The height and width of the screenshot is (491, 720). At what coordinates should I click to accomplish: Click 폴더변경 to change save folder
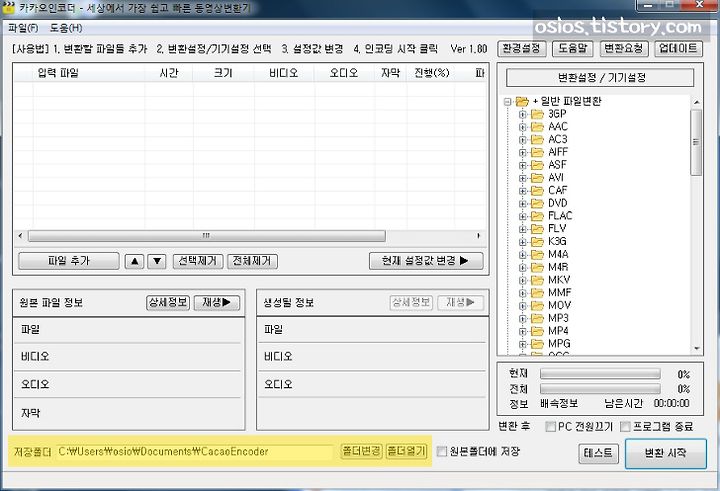click(361, 451)
